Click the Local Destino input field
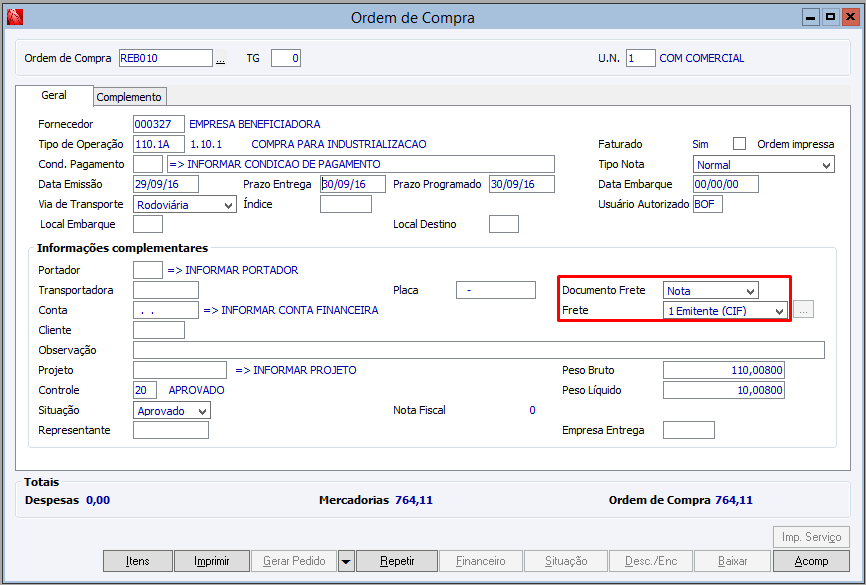Screen dimensions: 866x585 [x=504, y=224]
